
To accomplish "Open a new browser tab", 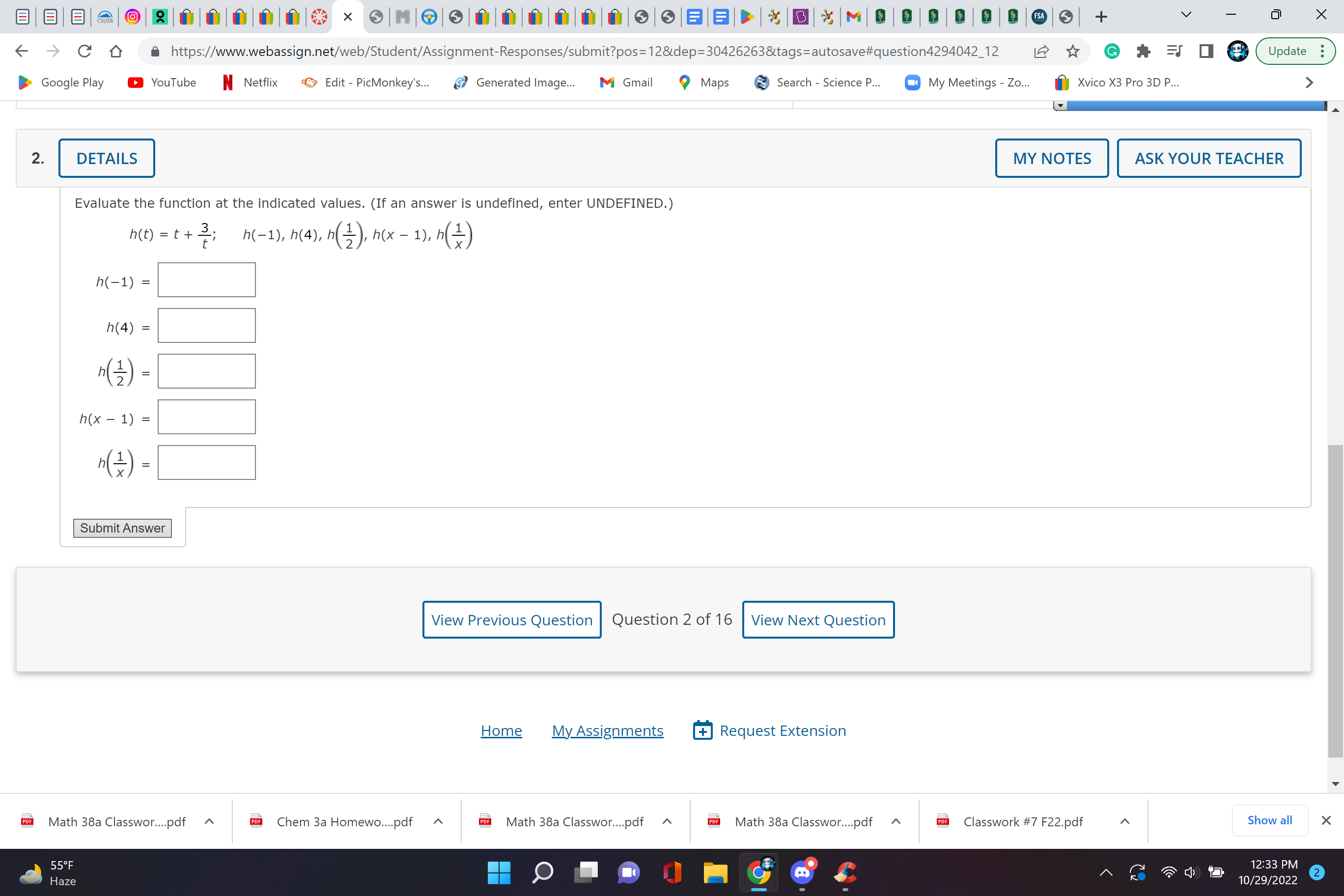I will pos(1101,17).
